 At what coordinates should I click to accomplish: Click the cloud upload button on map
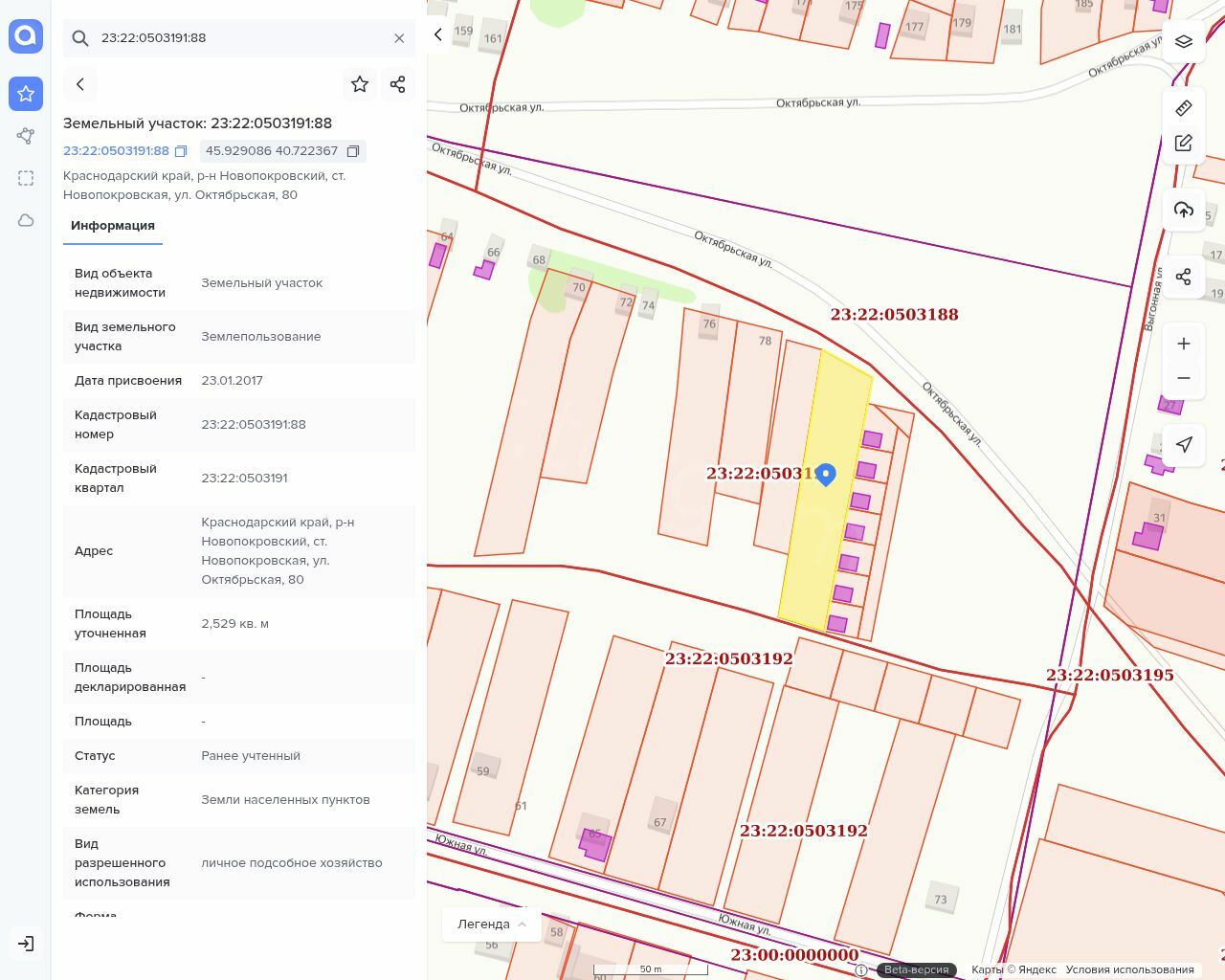coord(1184,210)
